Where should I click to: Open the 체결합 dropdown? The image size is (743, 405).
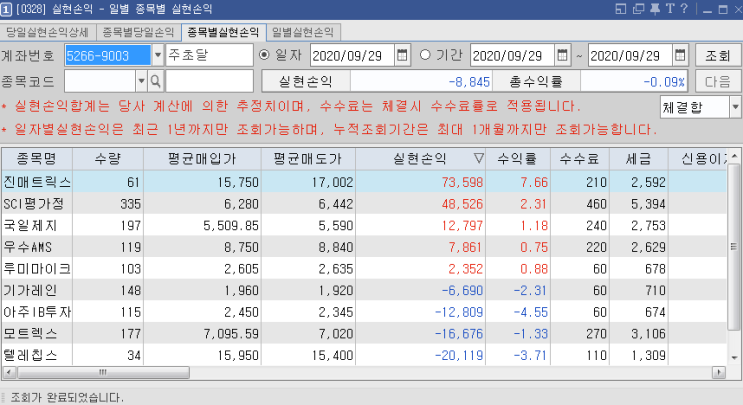coord(735,107)
